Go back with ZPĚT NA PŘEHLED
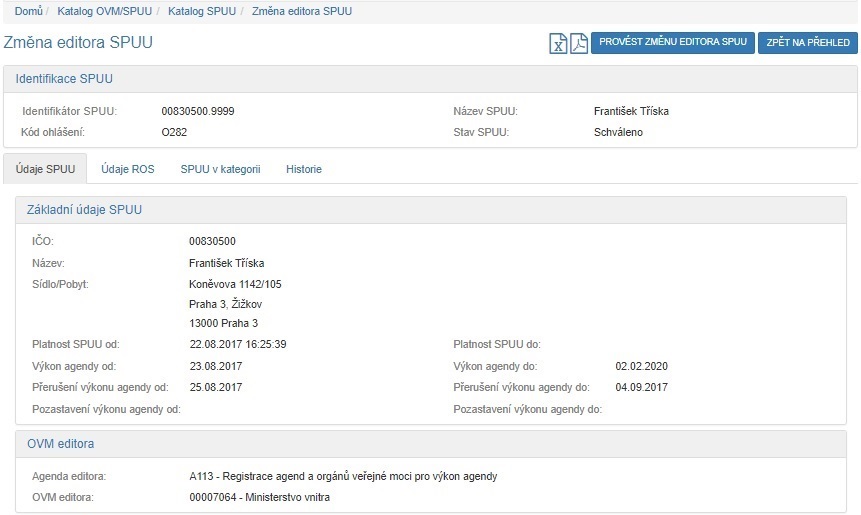This screenshot has width=861, height=515. click(x=807, y=43)
